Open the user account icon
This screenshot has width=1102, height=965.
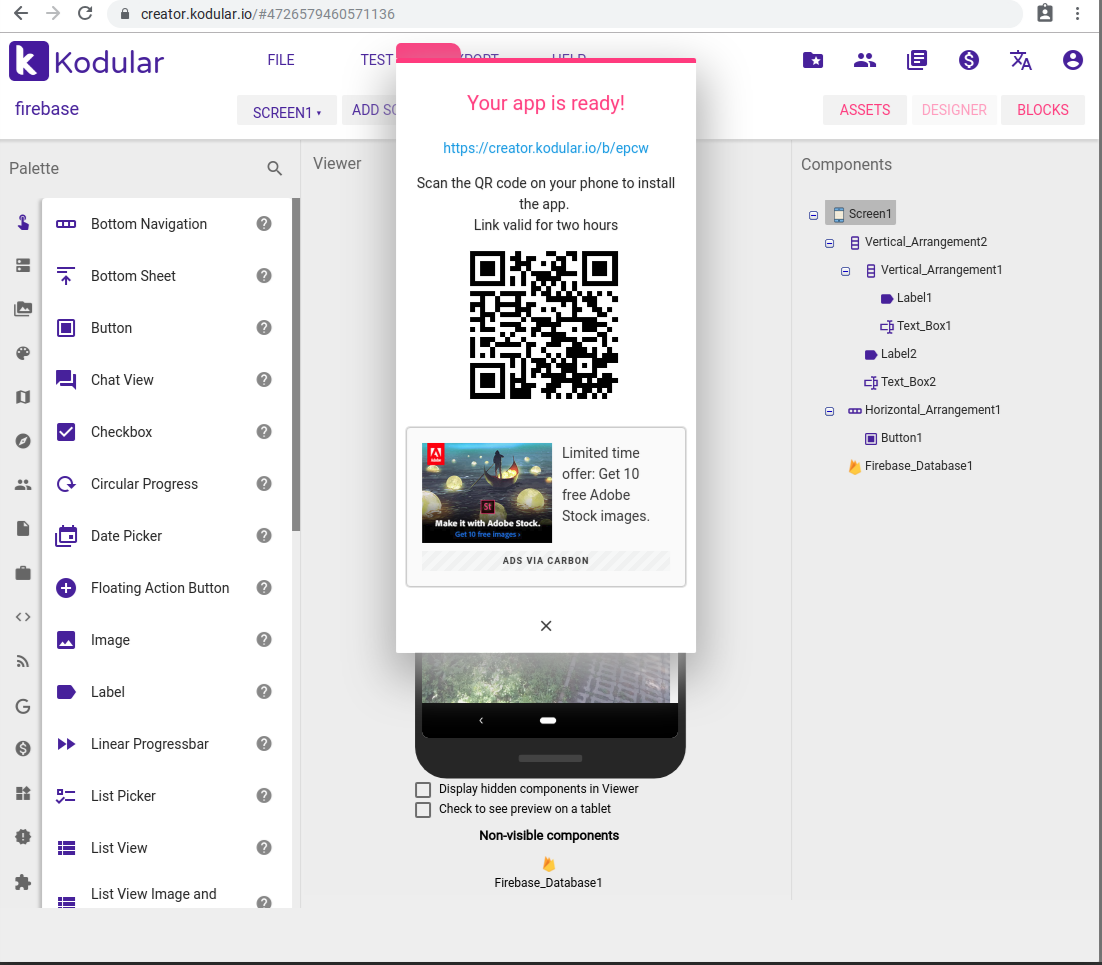1072,60
